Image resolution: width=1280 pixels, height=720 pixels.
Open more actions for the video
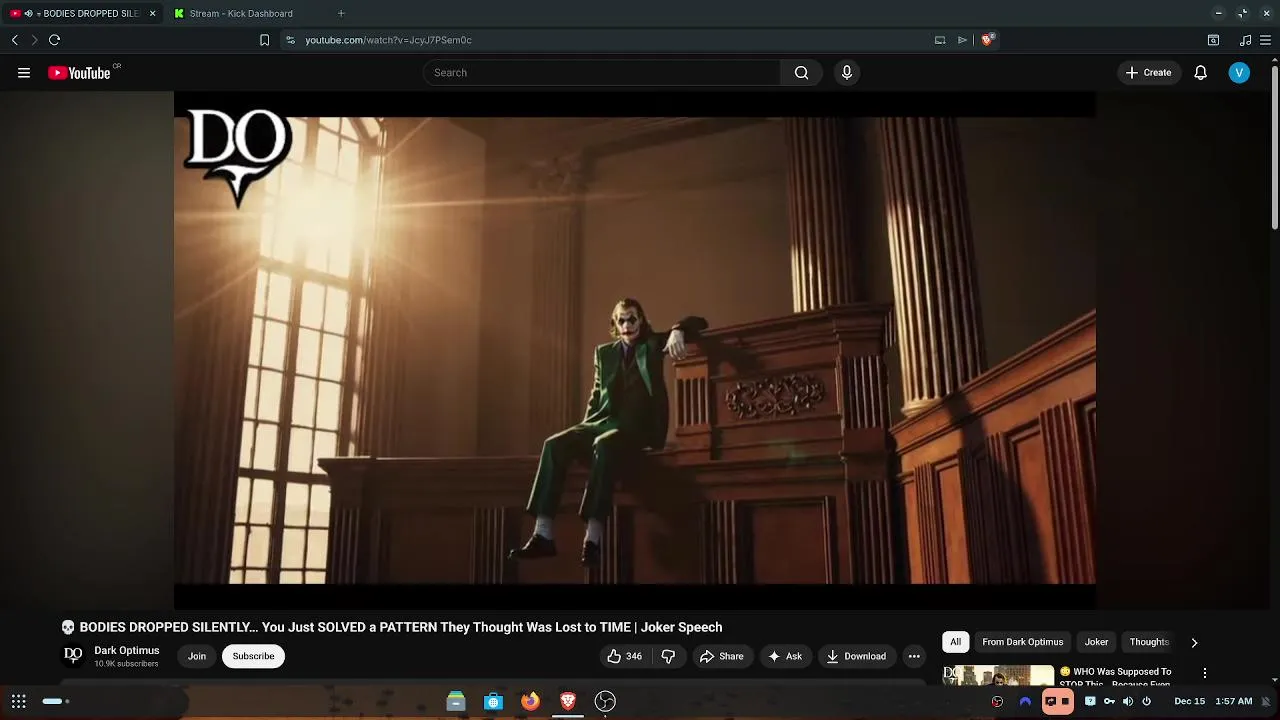[x=914, y=656]
